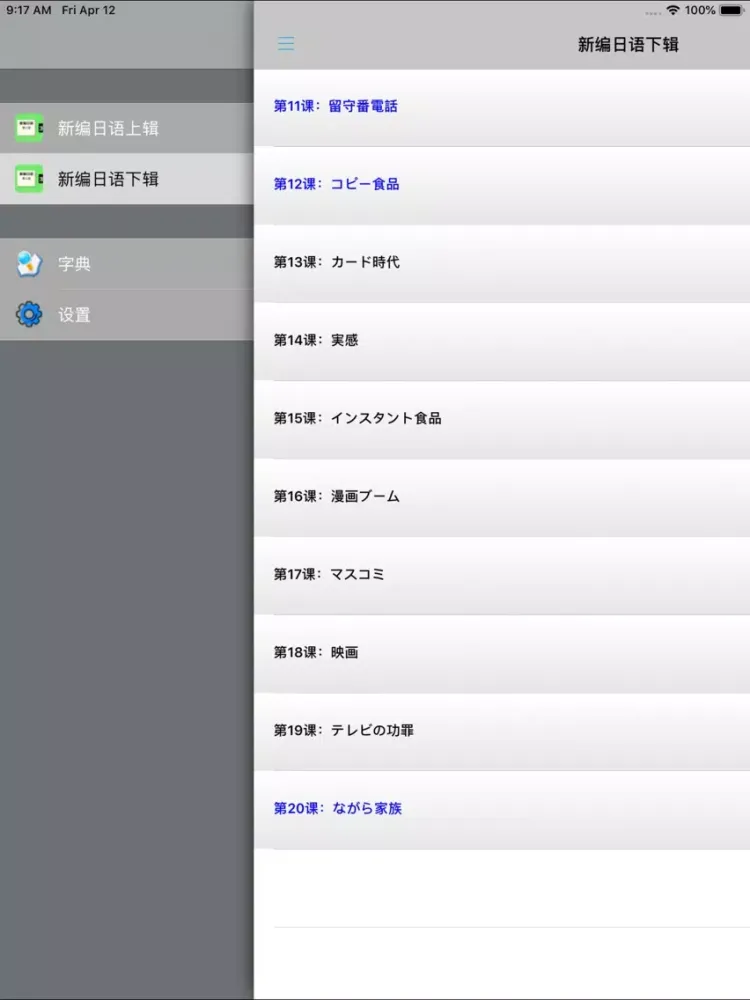Screen dimensions: 750x1000
Task: Tap the date Fri Apr 12
Action: [89, 10]
